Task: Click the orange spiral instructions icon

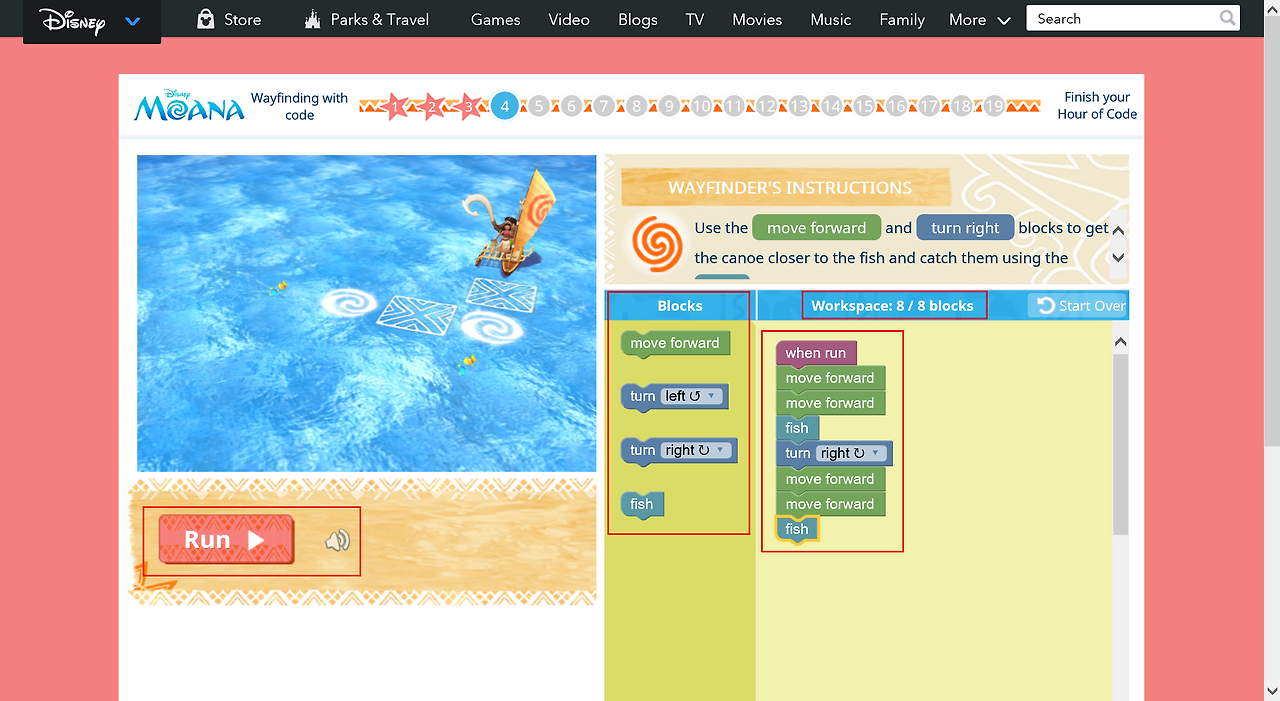Action: pyautogui.click(x=658, y=242)
